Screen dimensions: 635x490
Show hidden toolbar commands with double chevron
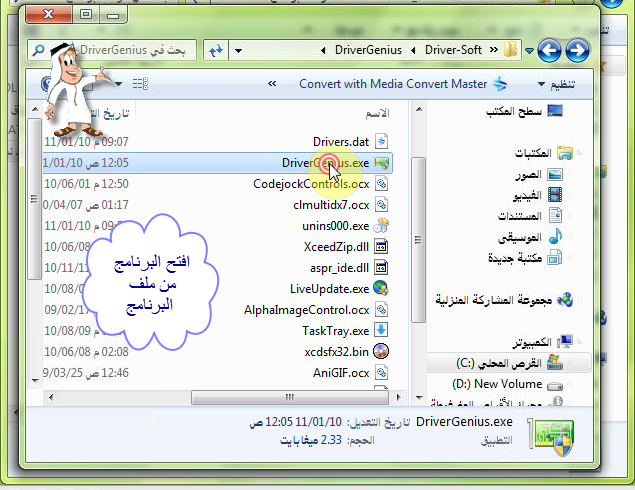tap(272, 83)
